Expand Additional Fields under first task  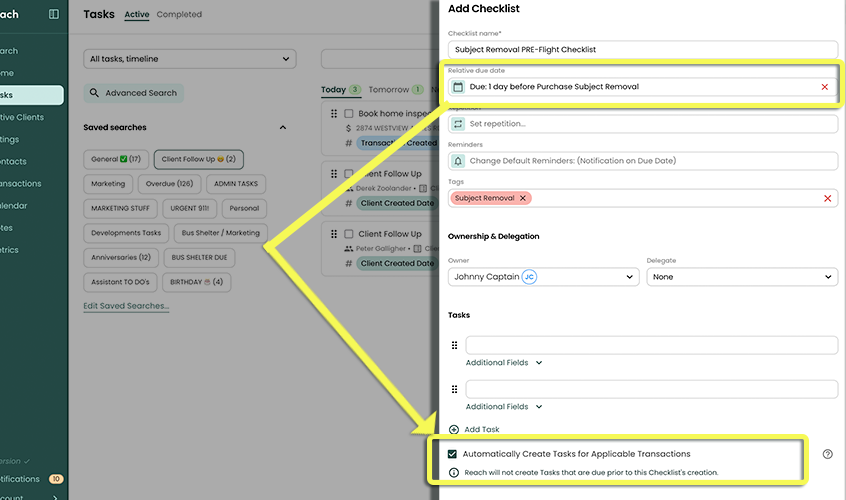(504, 363)
